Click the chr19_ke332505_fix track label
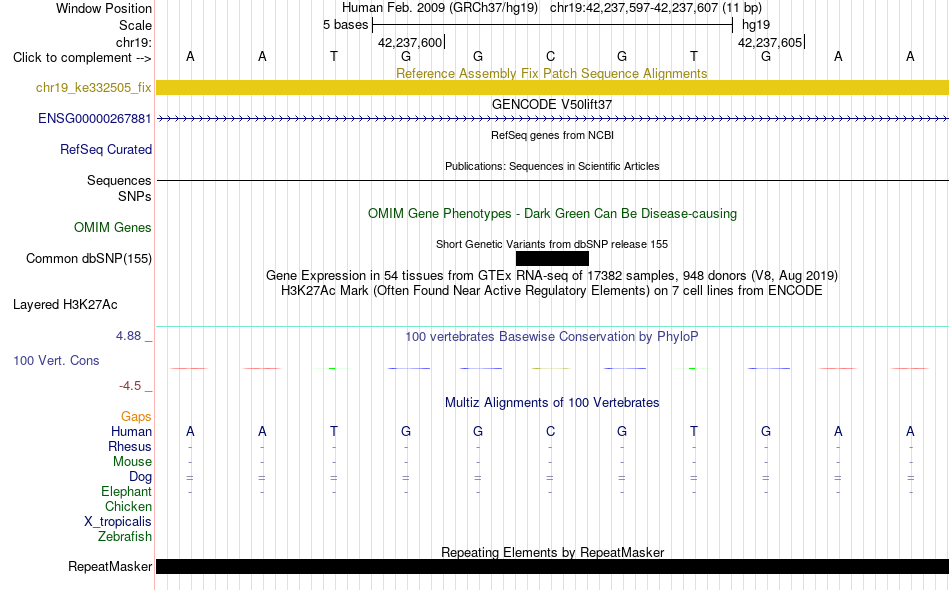The image size is (950, 590). [x=93, y=87]
